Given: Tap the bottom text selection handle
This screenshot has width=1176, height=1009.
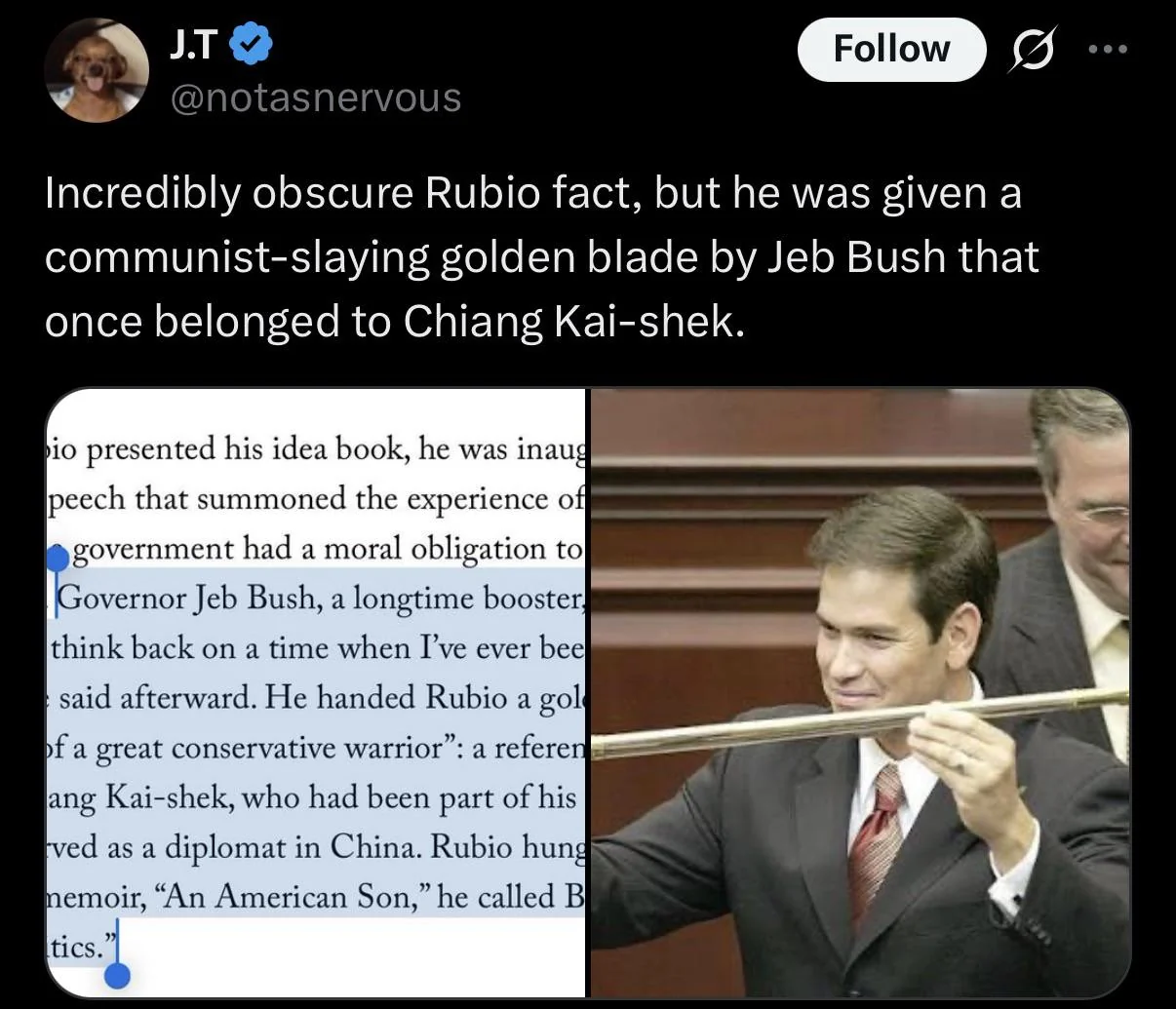Looking at the screenshot, I should (x=117, y=973).
